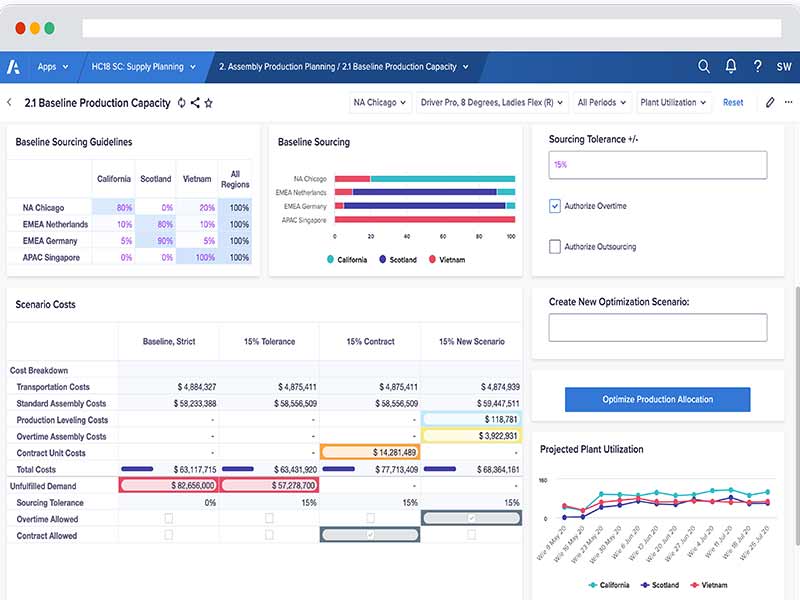Open help using the question mark icon
The image size is (800, 600).
[x=757, y=65]
